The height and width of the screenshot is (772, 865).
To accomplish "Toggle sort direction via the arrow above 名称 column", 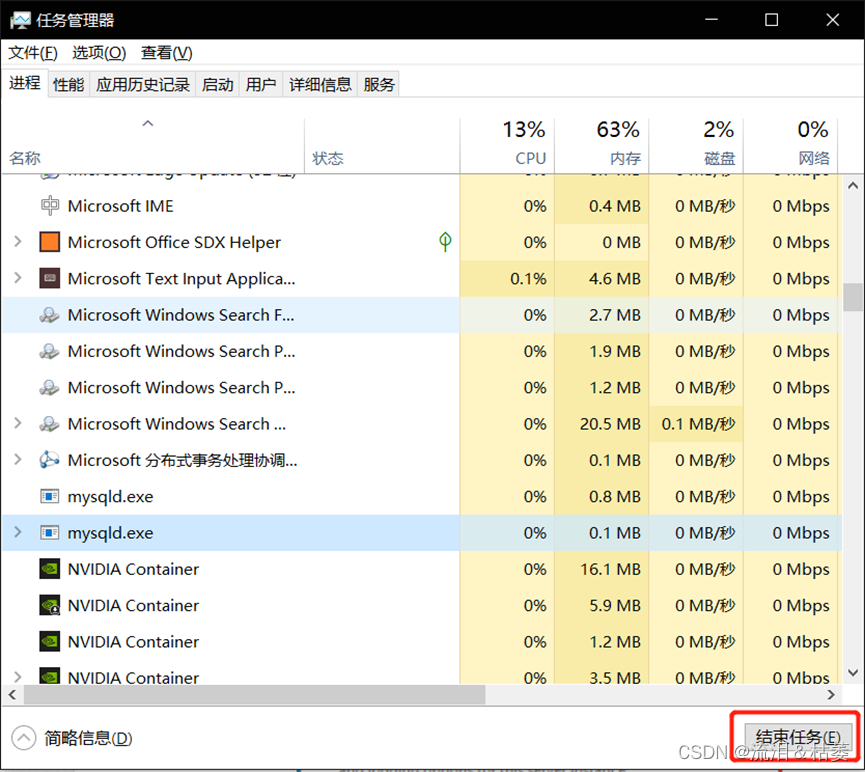I will [x=148, y=124].
